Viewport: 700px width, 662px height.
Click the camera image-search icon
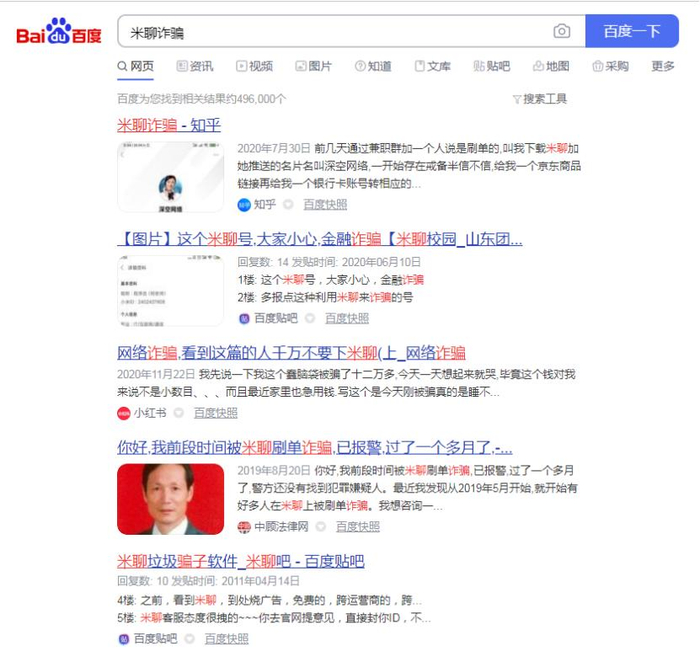pos(562,31)
